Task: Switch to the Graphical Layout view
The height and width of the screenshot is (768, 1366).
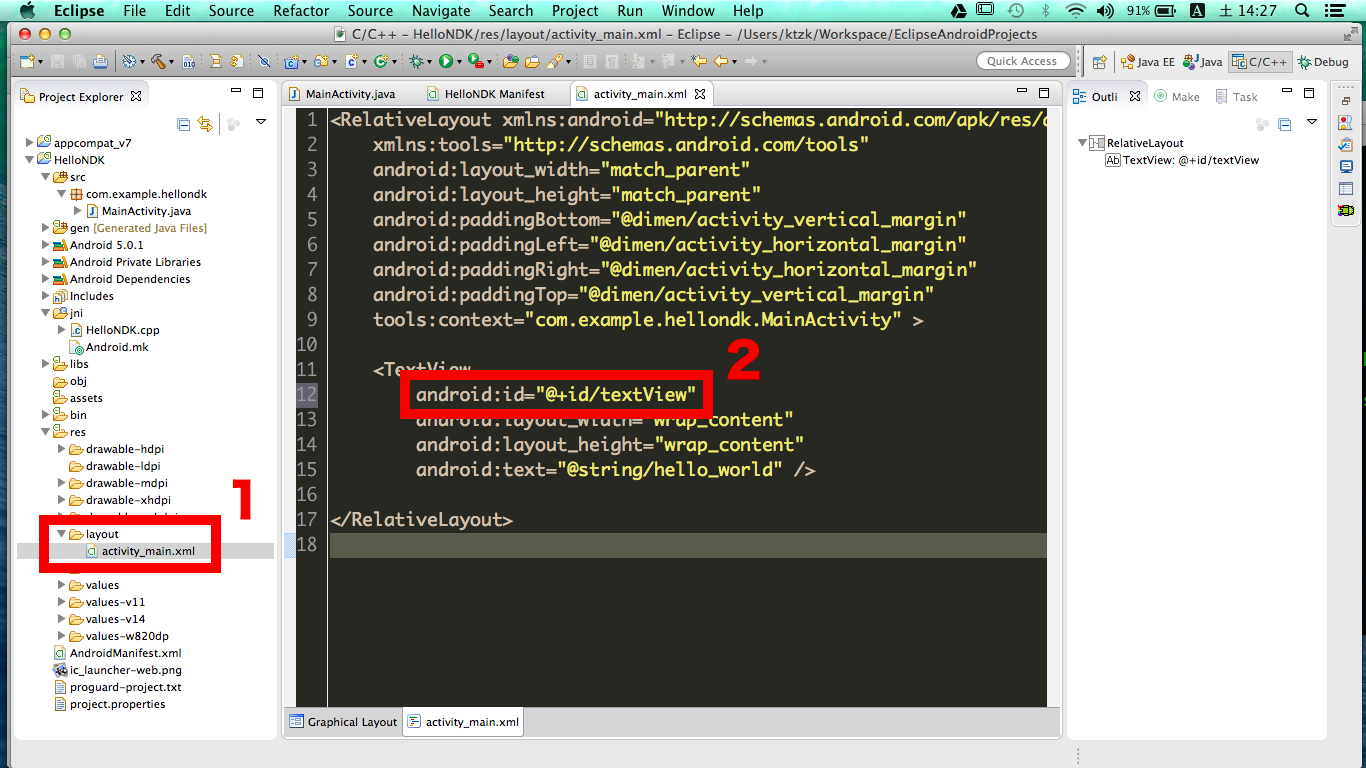Action: [x=342, y=721]
